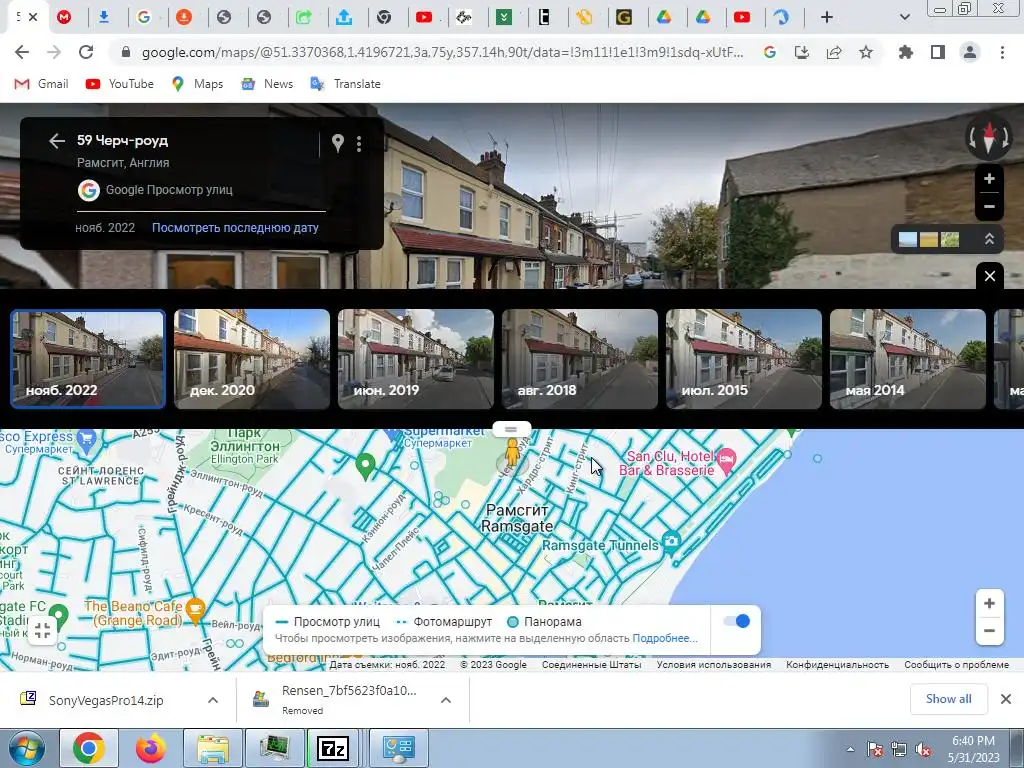Click the Pegman marker on the map
The image size is (1024, 768).
pyautogui.click(x=512, y=453)
